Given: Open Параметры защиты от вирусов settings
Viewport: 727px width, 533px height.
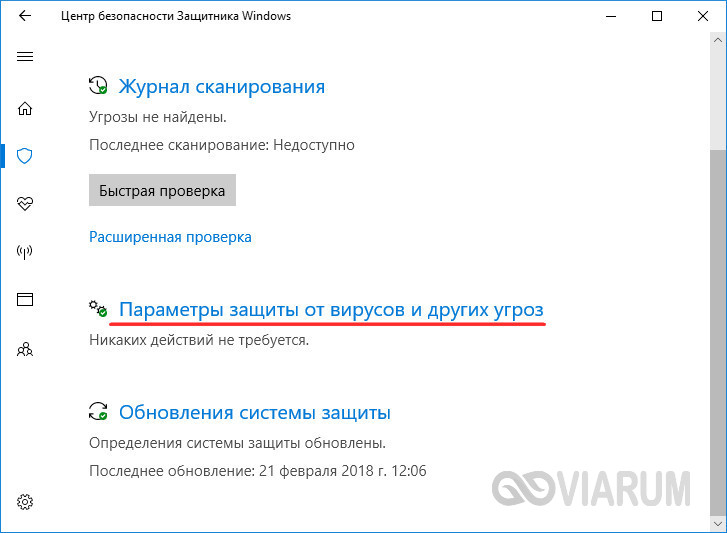Looking at the screenshot, I should (x=331, y=310).
